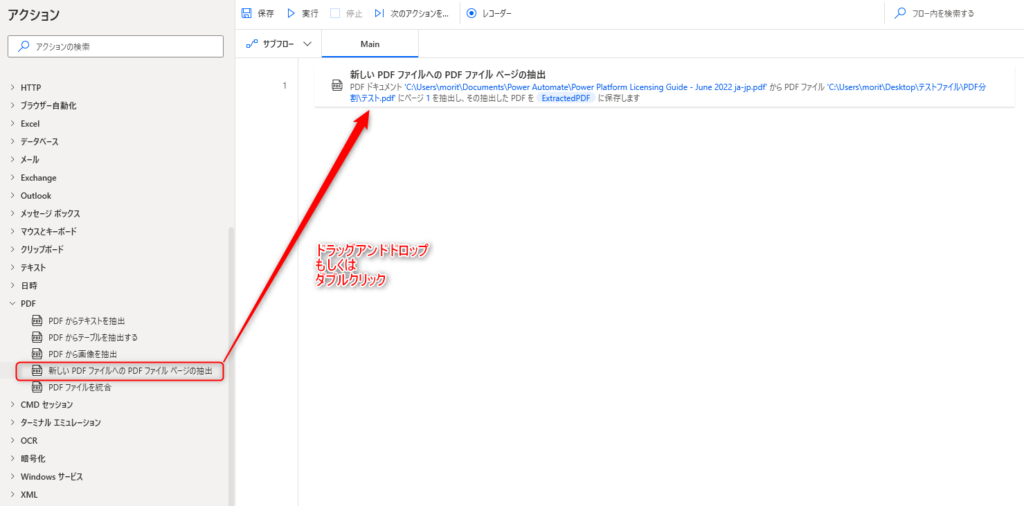Switch to the Main tab
Screen dimensions: 1024x506
coord(370,44)
